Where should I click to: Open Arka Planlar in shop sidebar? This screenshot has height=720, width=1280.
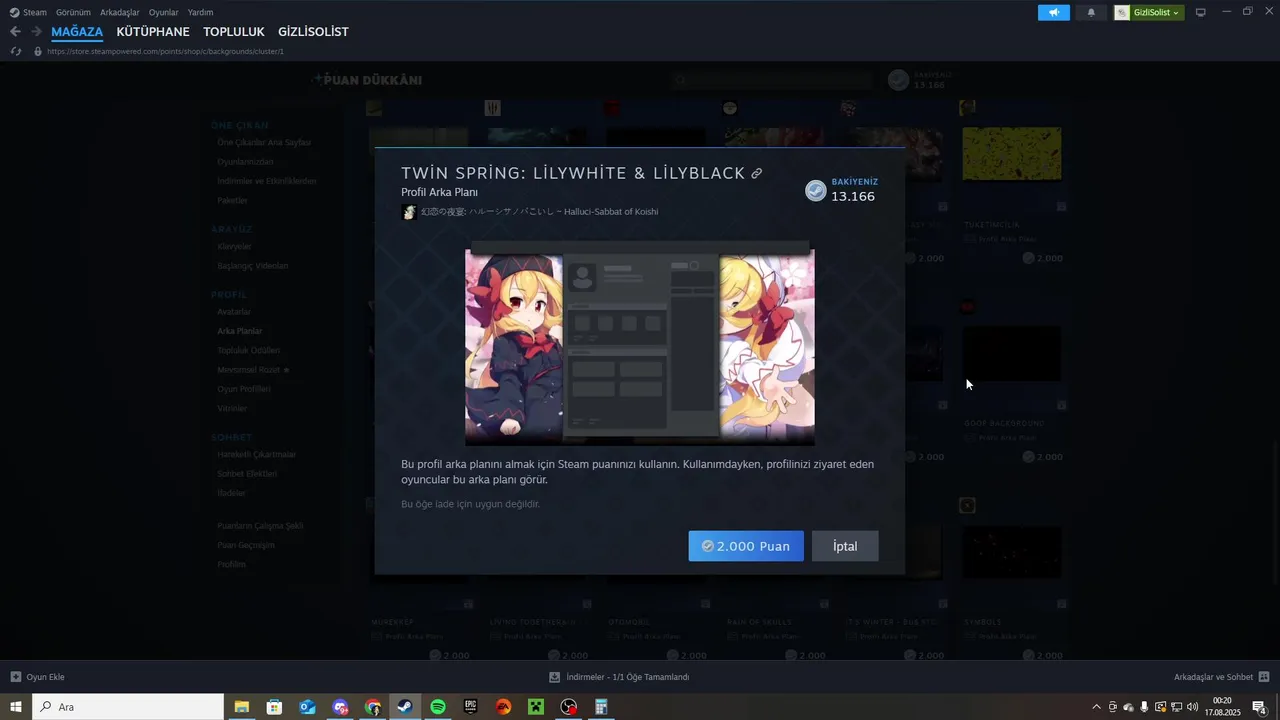(240, 331)
